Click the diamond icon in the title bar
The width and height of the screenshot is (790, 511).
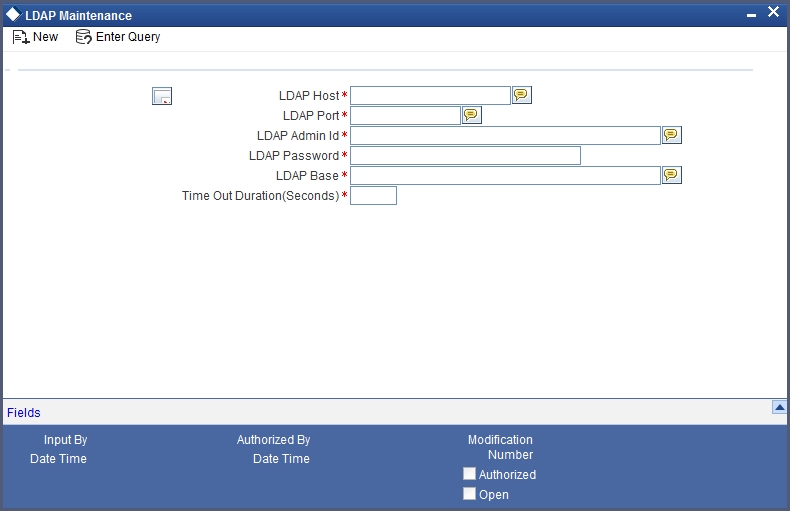(13, 15)
